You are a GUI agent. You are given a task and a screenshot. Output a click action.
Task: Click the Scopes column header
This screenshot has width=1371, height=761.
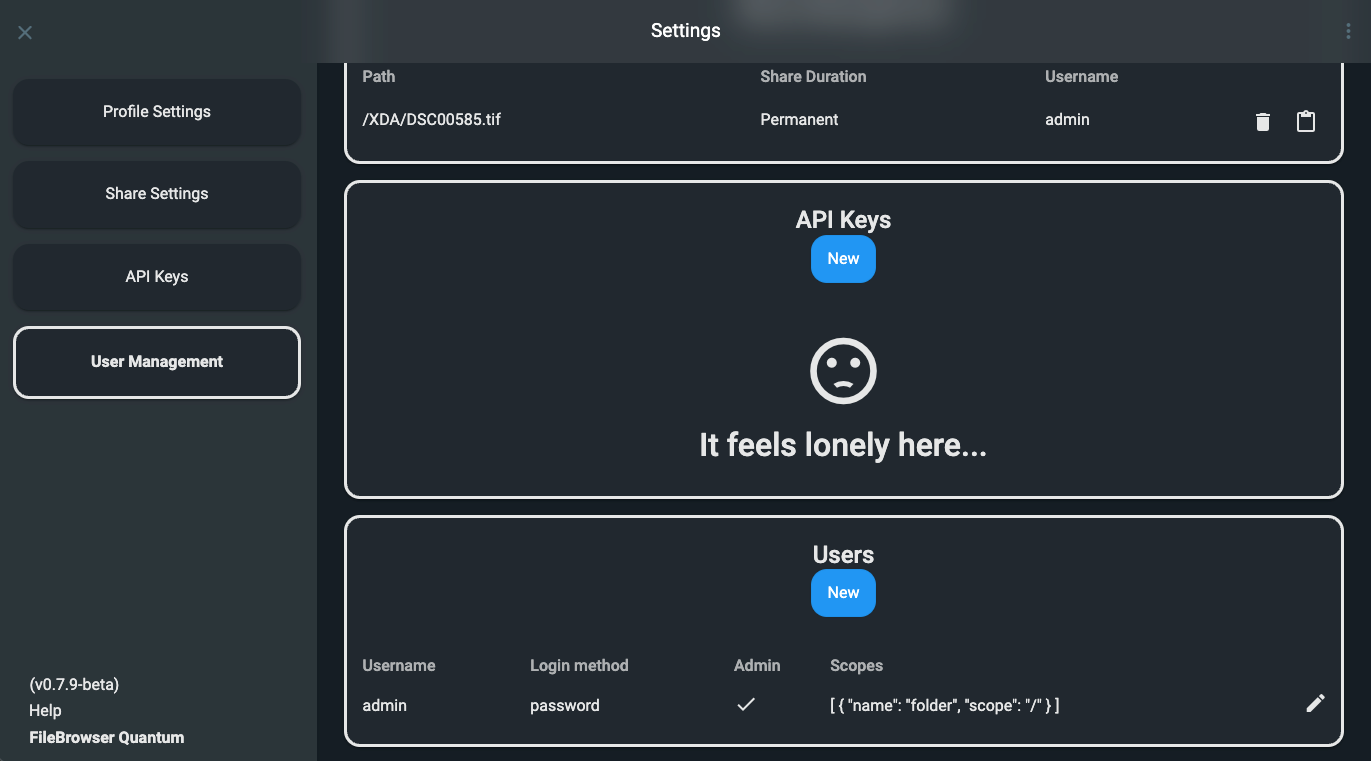pos(856,666)
